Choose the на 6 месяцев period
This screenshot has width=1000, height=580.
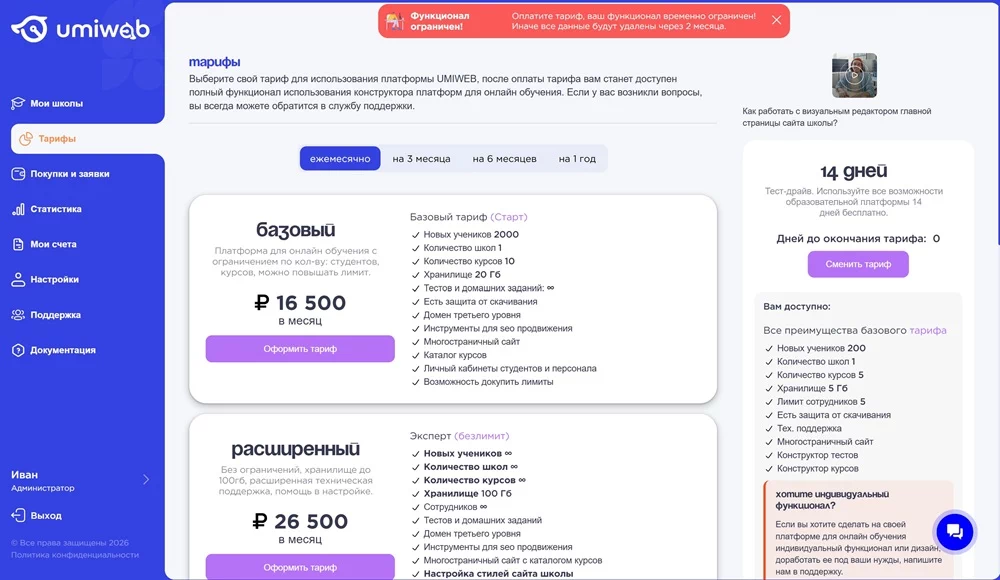pyautogui.click(x=504, y=159)
